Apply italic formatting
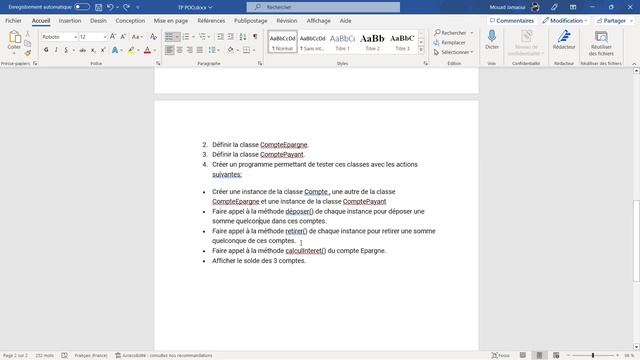 click(56, 50)
